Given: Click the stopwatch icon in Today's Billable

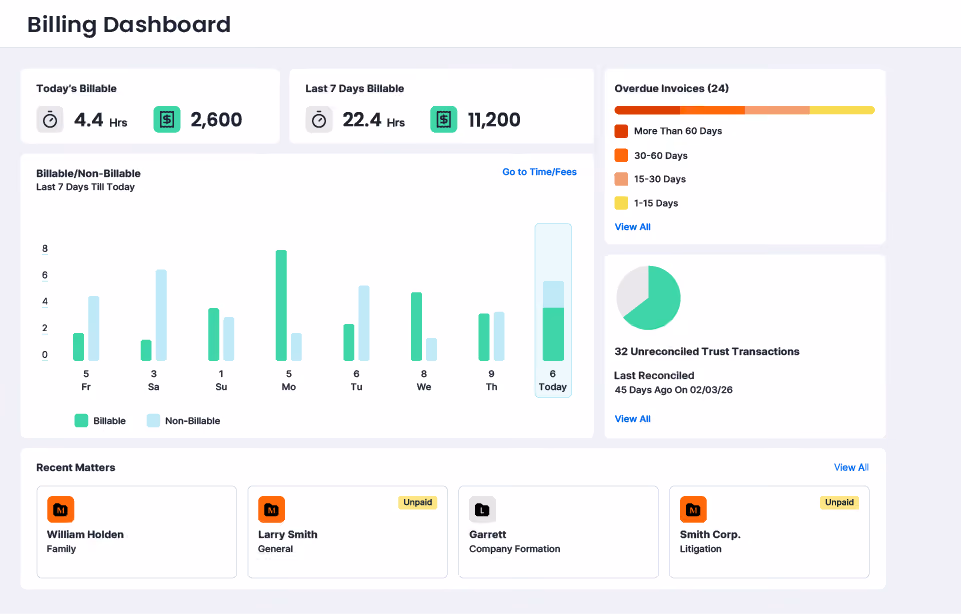Looking at the screenshot, I should tap(50, 119).
